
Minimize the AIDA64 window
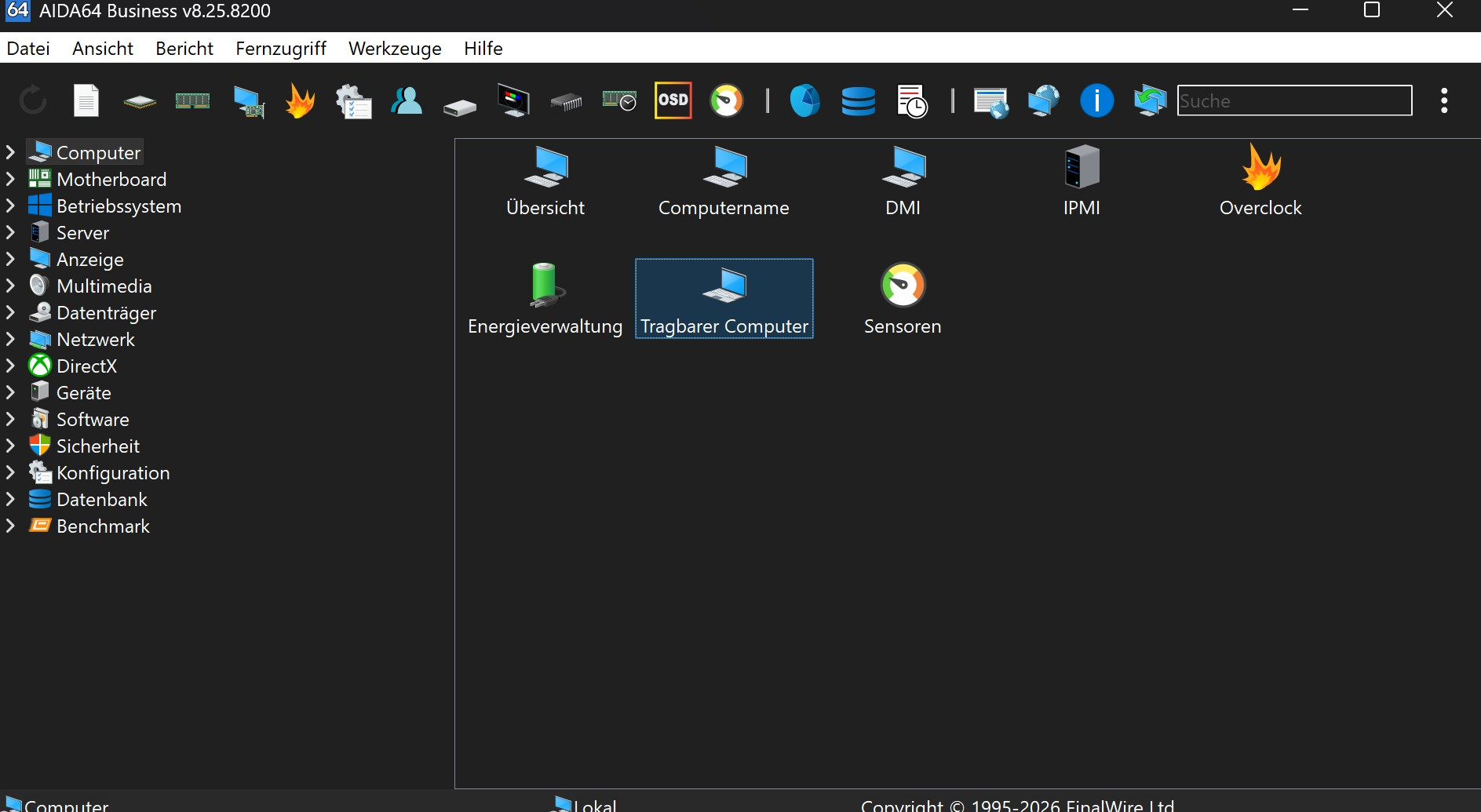[1300, 10]
